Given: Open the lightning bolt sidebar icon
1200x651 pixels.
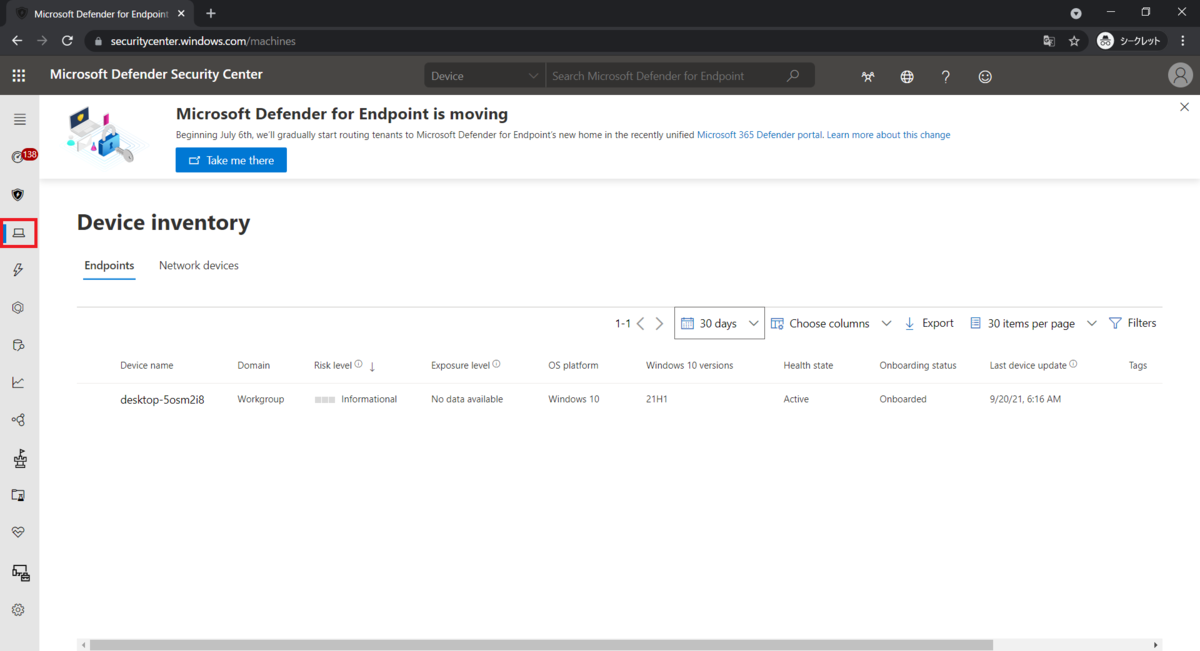Looking at the screenshot, I should pyautogui.click(x=18, y=270).
